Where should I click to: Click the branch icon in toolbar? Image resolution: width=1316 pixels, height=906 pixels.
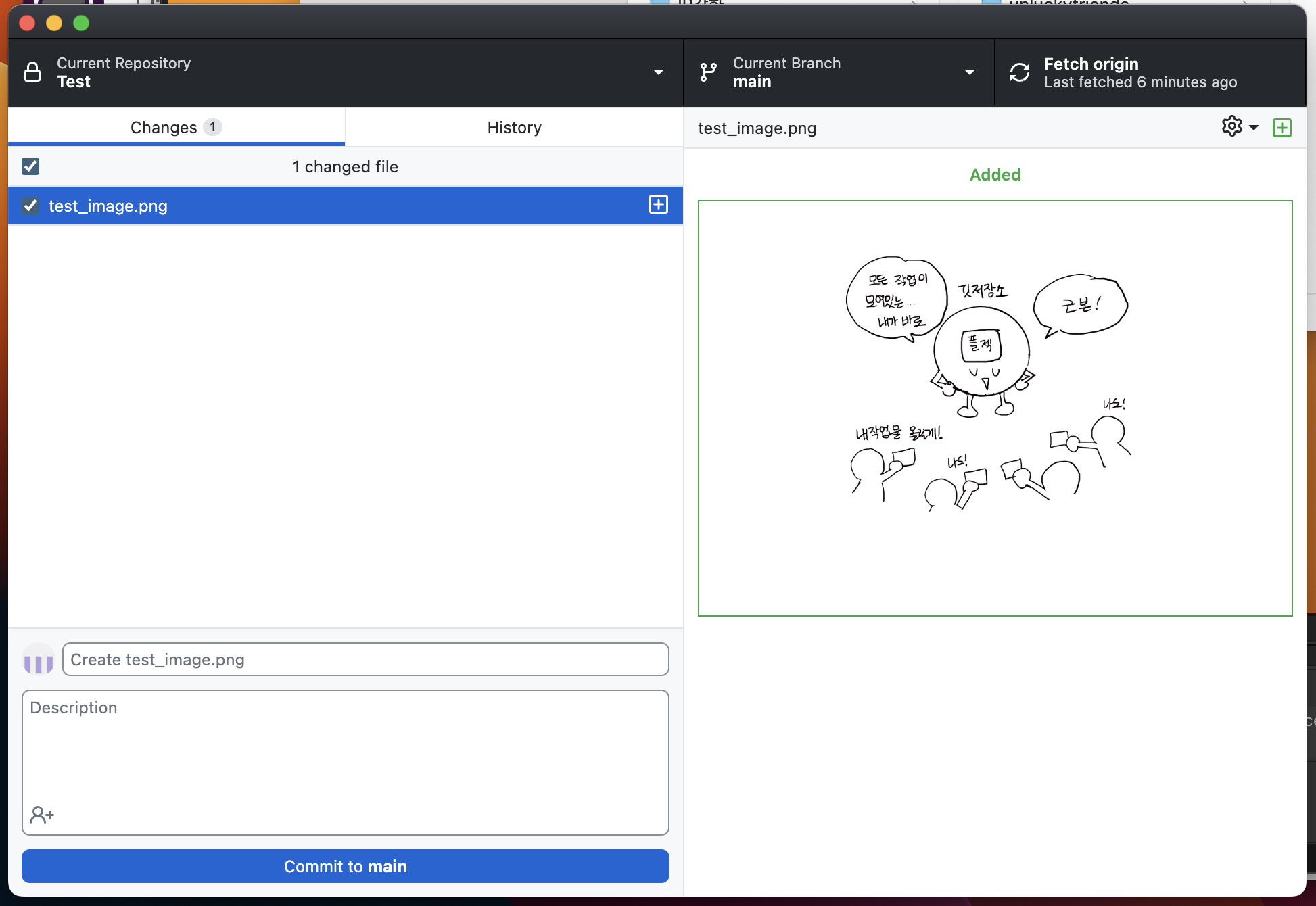click(708, 72)
